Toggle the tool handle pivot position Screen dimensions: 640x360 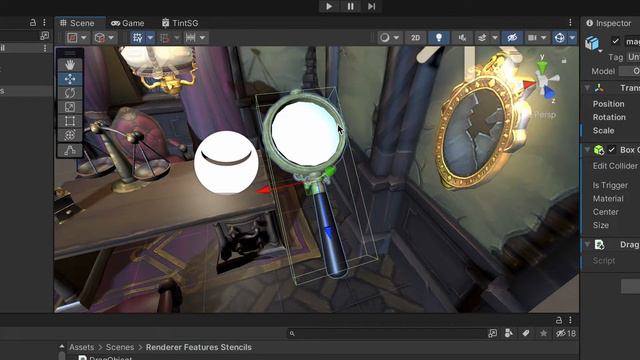coord(72,38)
